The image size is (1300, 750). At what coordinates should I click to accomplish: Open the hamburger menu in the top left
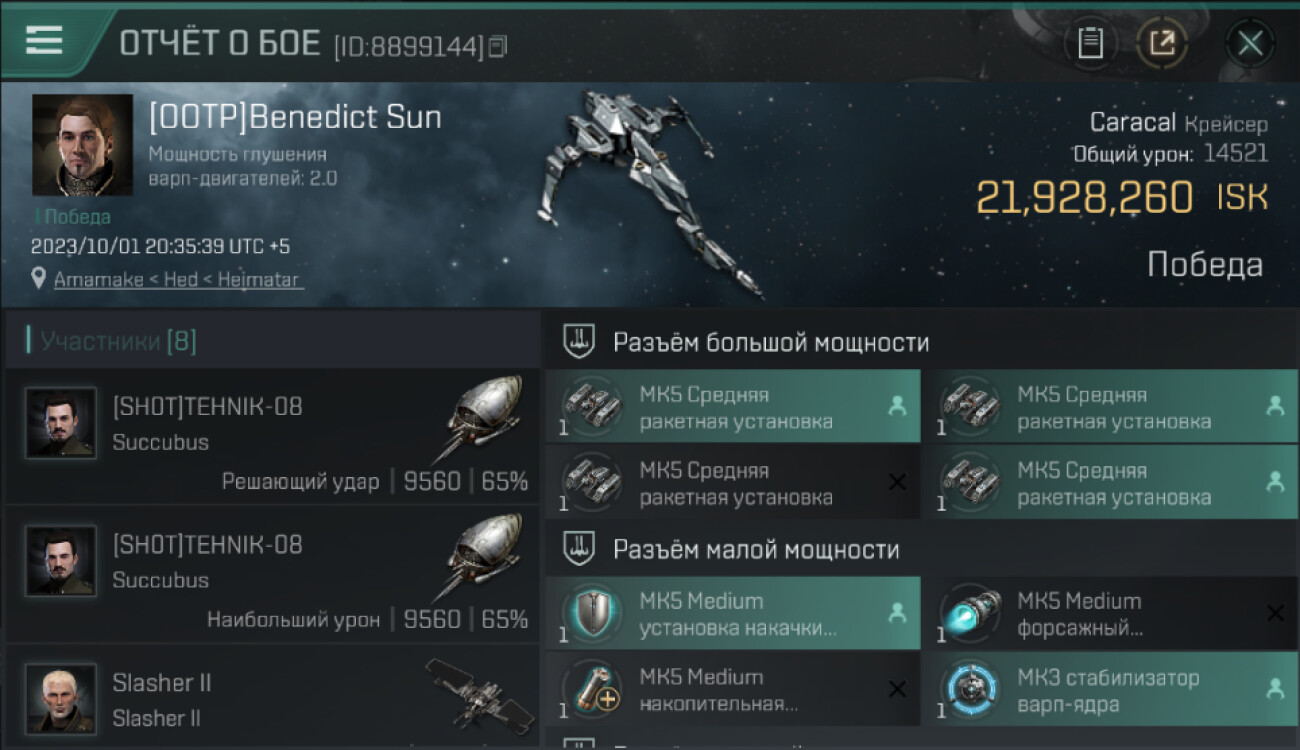point(44,40)
